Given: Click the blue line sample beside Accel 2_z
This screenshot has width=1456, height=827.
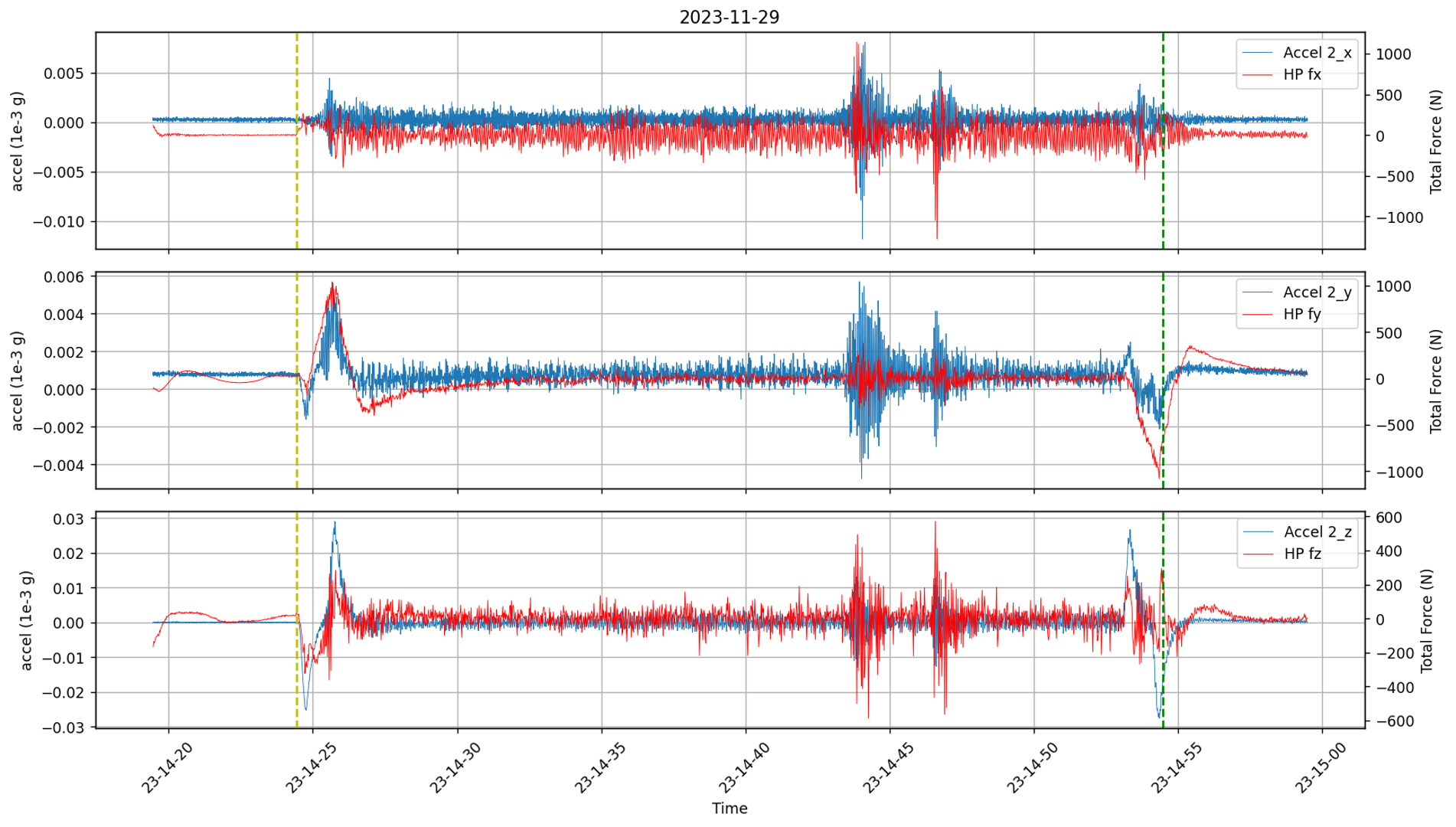Looking at the screenshot, I should 1258,532.
